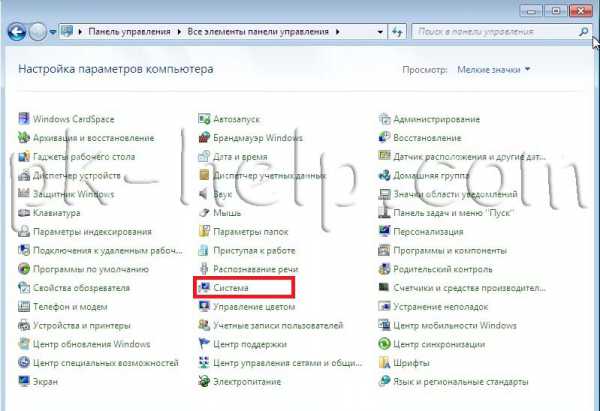Image resolution: width=600 pixels, height=411 pixels.
Task: Expand the Мелкие значки view dropdown
Action: tap(528, 69)
